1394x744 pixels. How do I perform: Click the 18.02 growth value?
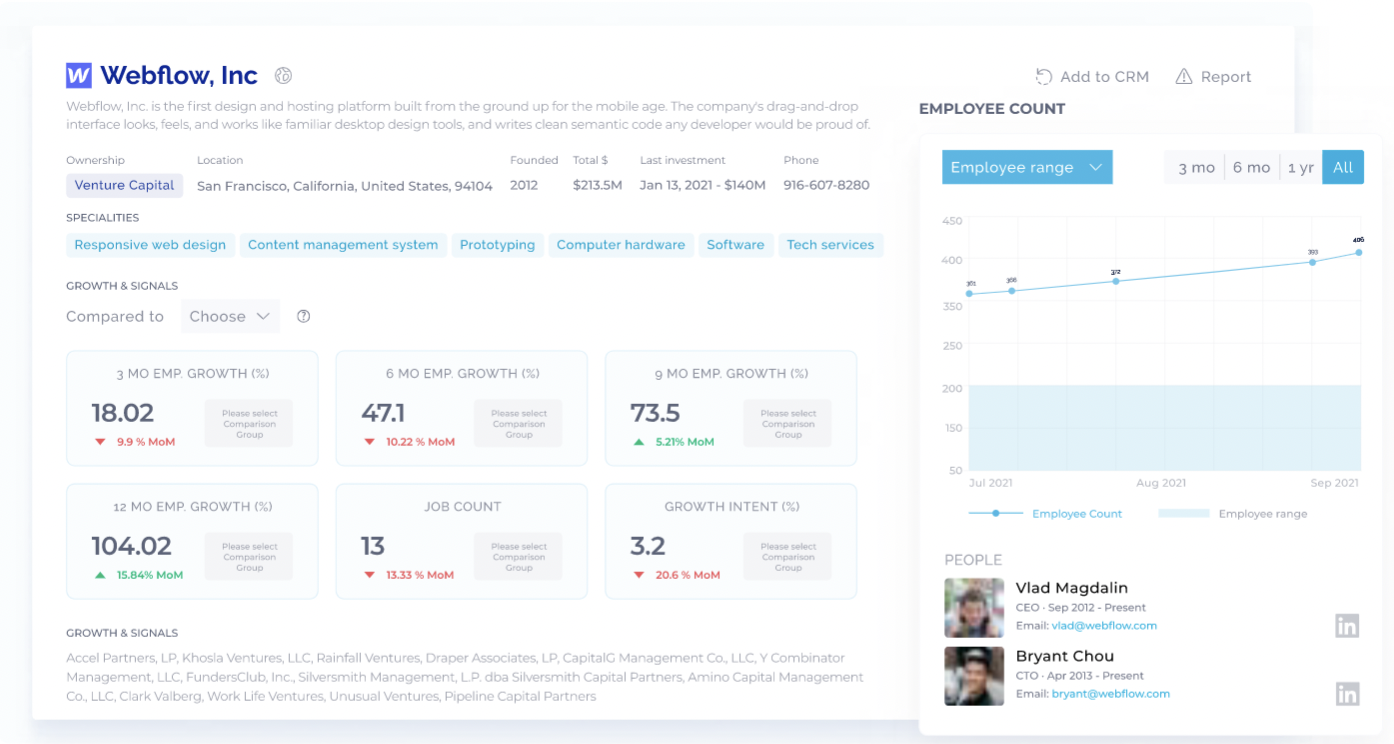click(122, 413)
